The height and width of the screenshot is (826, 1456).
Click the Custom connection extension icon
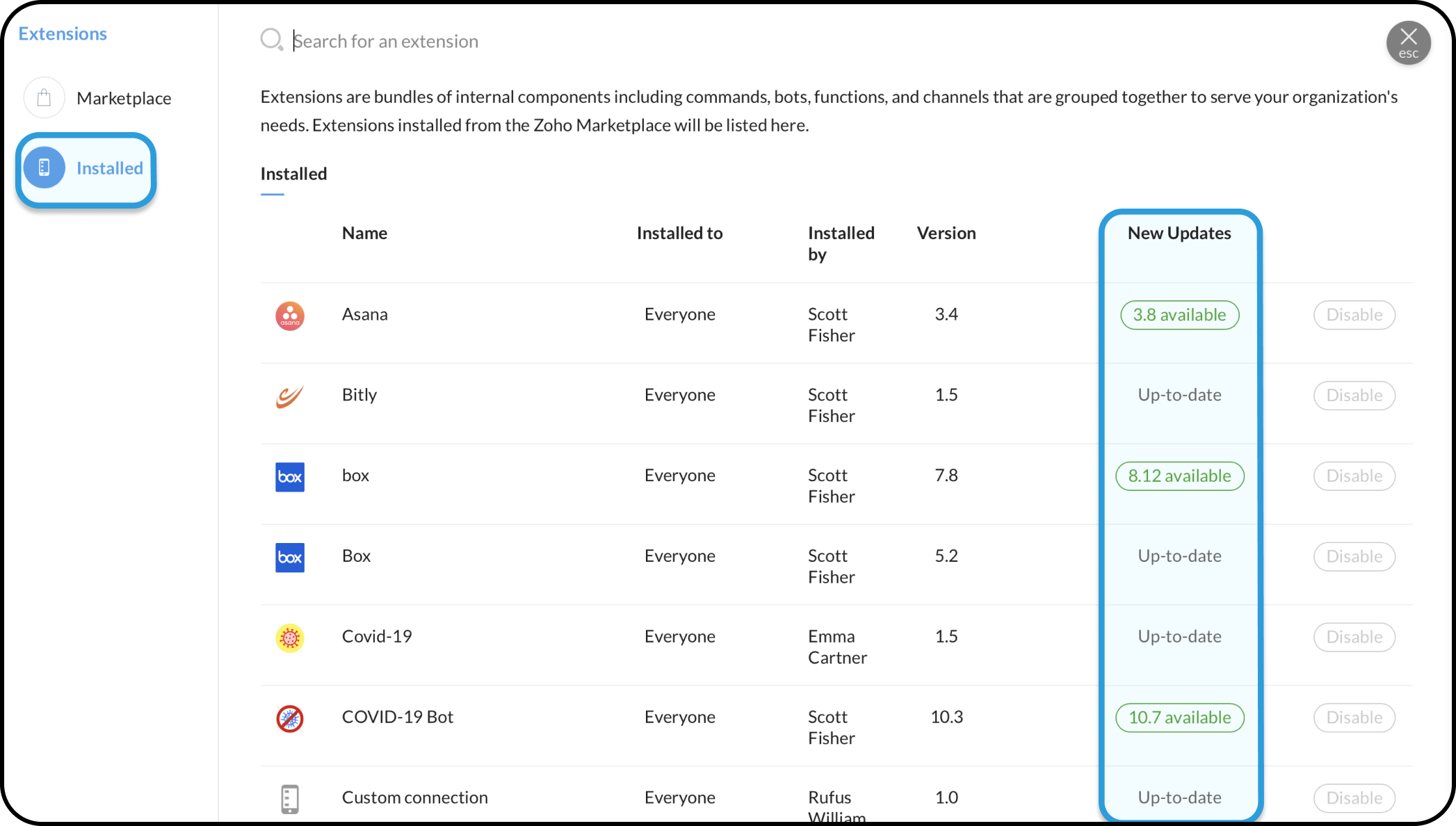290,799
